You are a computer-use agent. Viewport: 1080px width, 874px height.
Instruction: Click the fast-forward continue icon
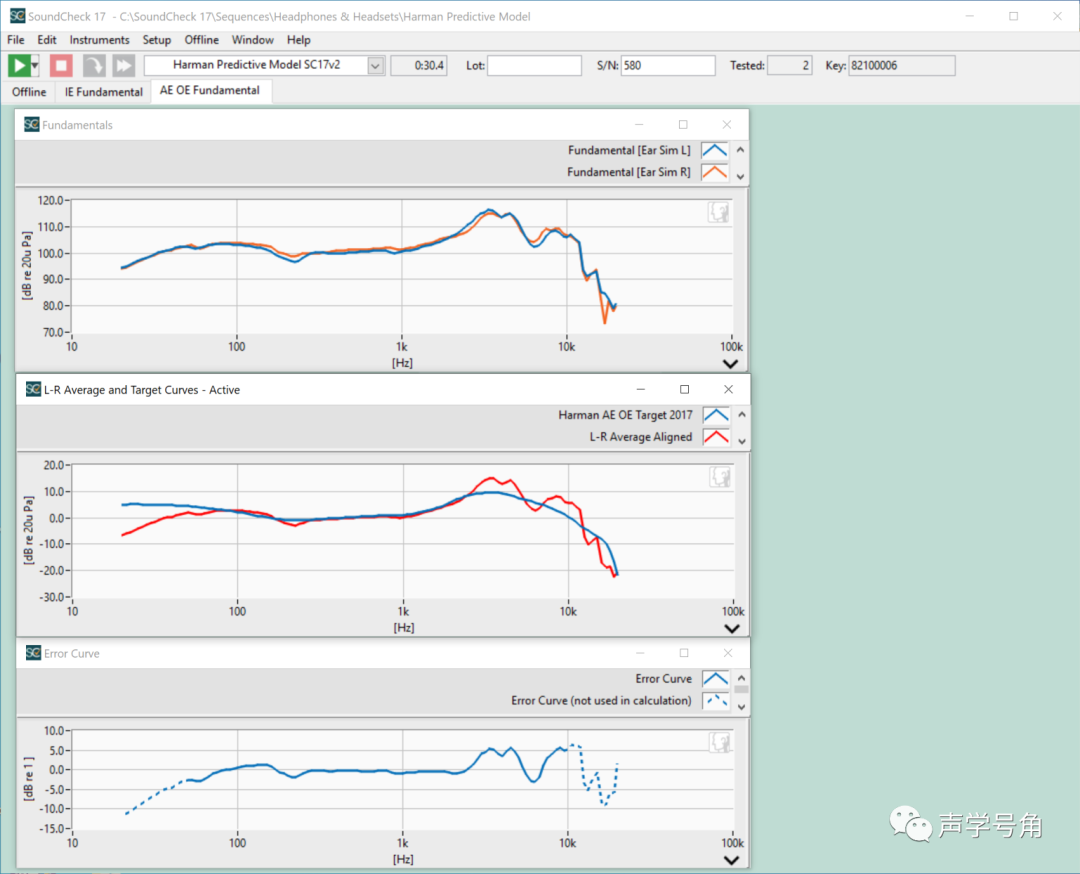pyautogui.click(x=123, y=66)
